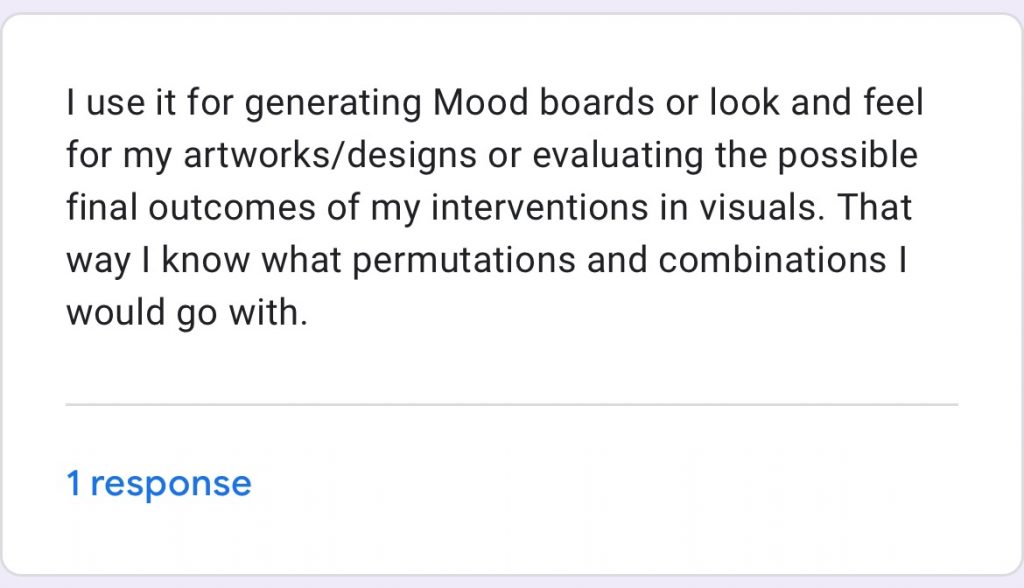Click the word "combinations" in the response
This screenshot has width=1024, height=588.
click(772, 260)
